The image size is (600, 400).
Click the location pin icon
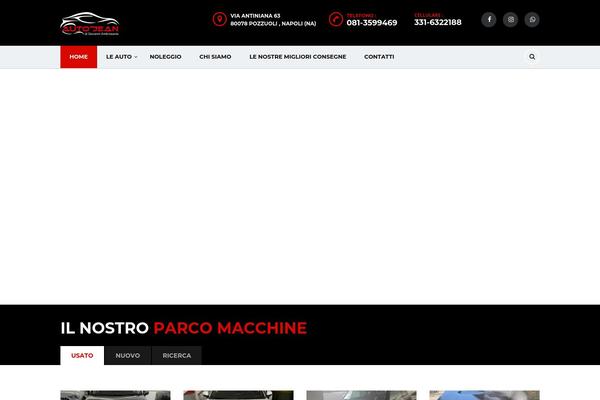220,19
